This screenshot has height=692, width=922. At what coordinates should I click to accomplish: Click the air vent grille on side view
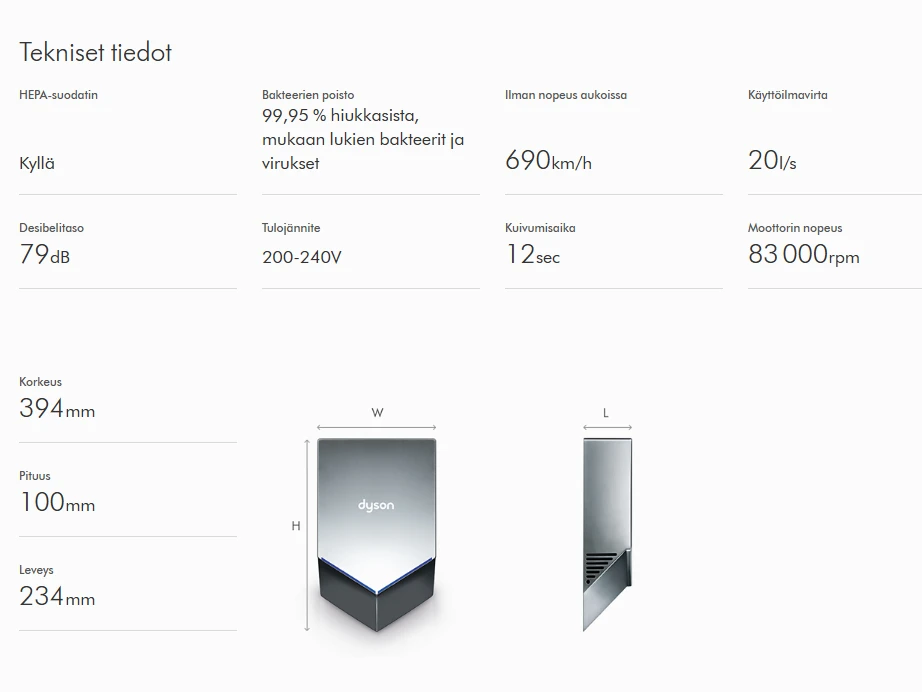pos(599,567)
